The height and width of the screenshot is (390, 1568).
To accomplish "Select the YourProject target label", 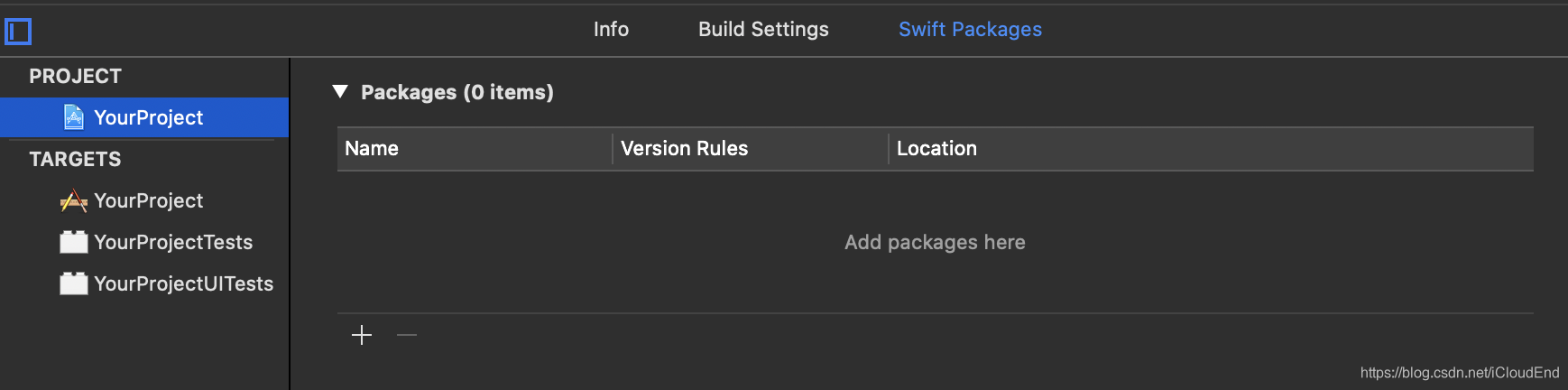I will pyautogui.click(x=149, y=200).
